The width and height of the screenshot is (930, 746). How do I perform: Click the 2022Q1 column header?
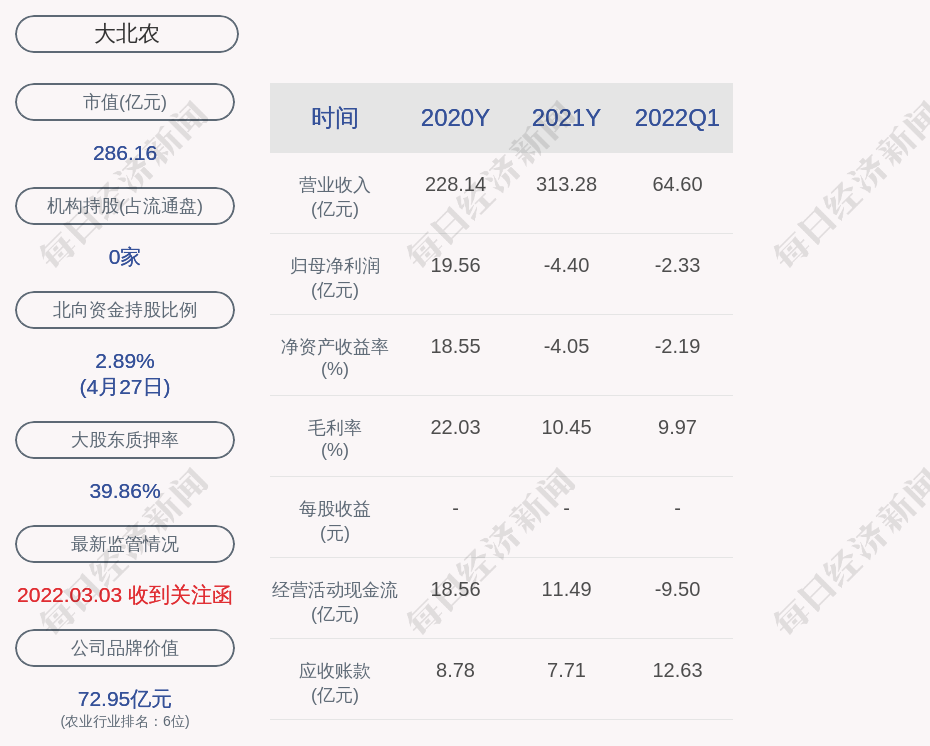tap(677, 118)
